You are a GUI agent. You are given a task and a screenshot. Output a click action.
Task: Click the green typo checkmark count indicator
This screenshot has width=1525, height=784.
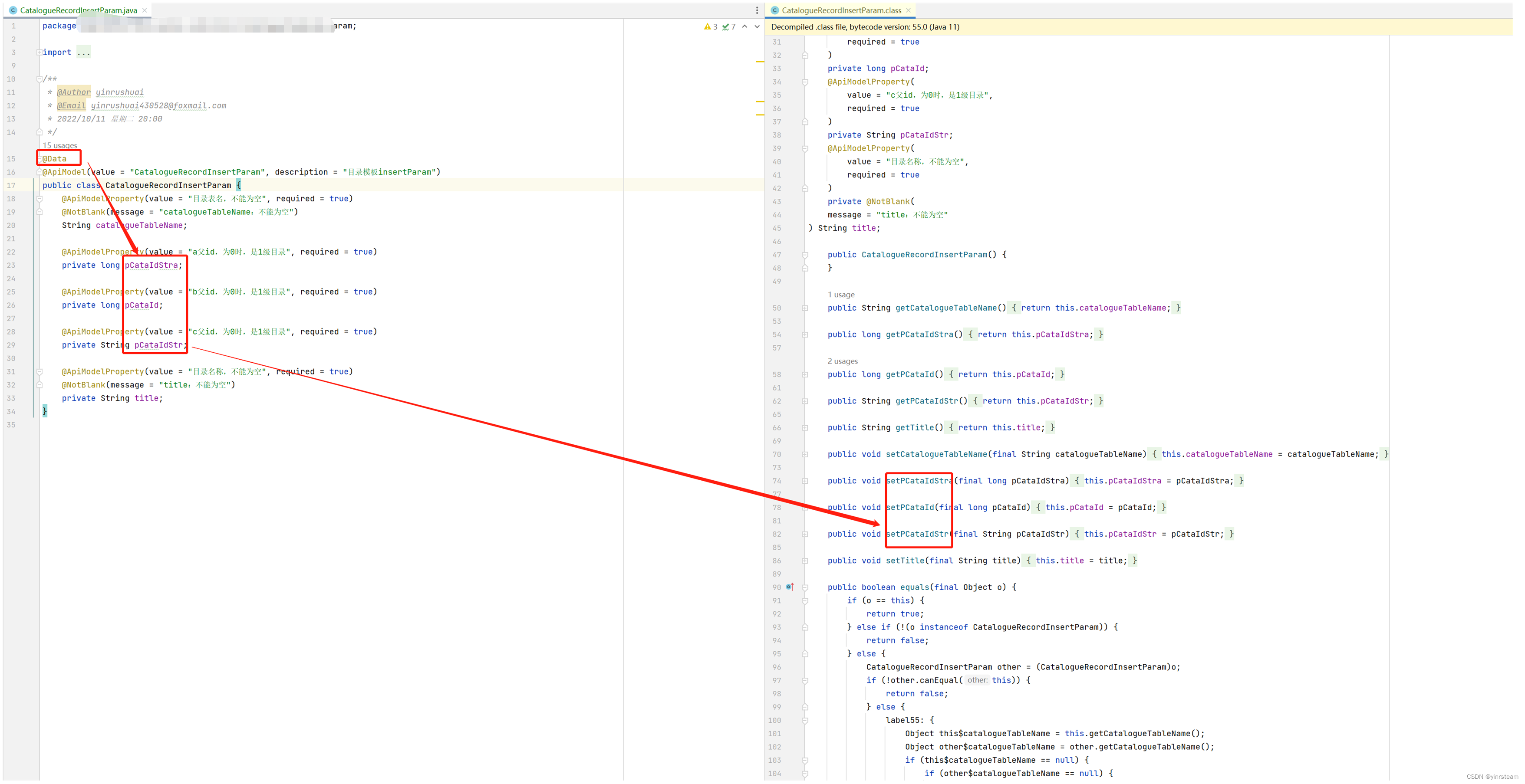729,26
